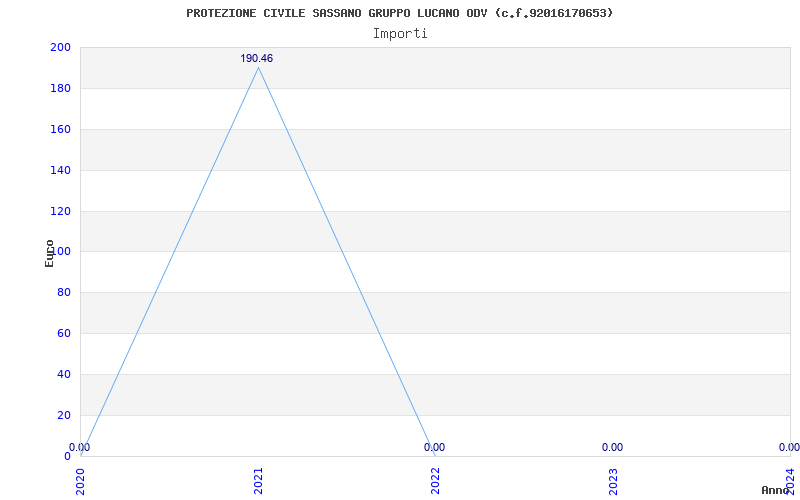Click the 0.00 label above 2020

[x=80, y=447]
